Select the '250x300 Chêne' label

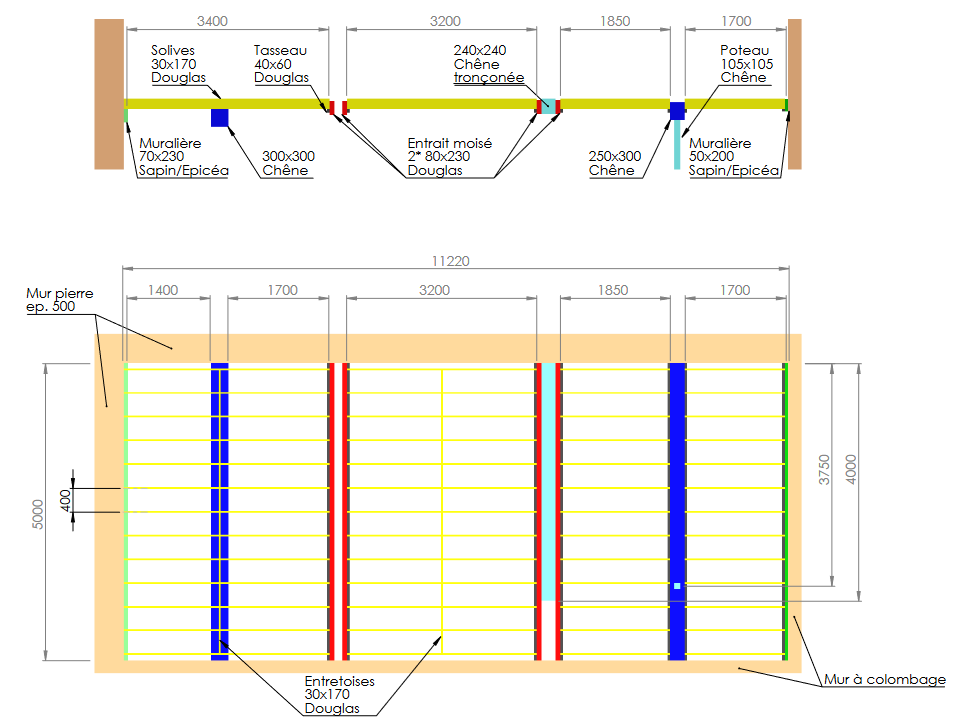[614, 163]
